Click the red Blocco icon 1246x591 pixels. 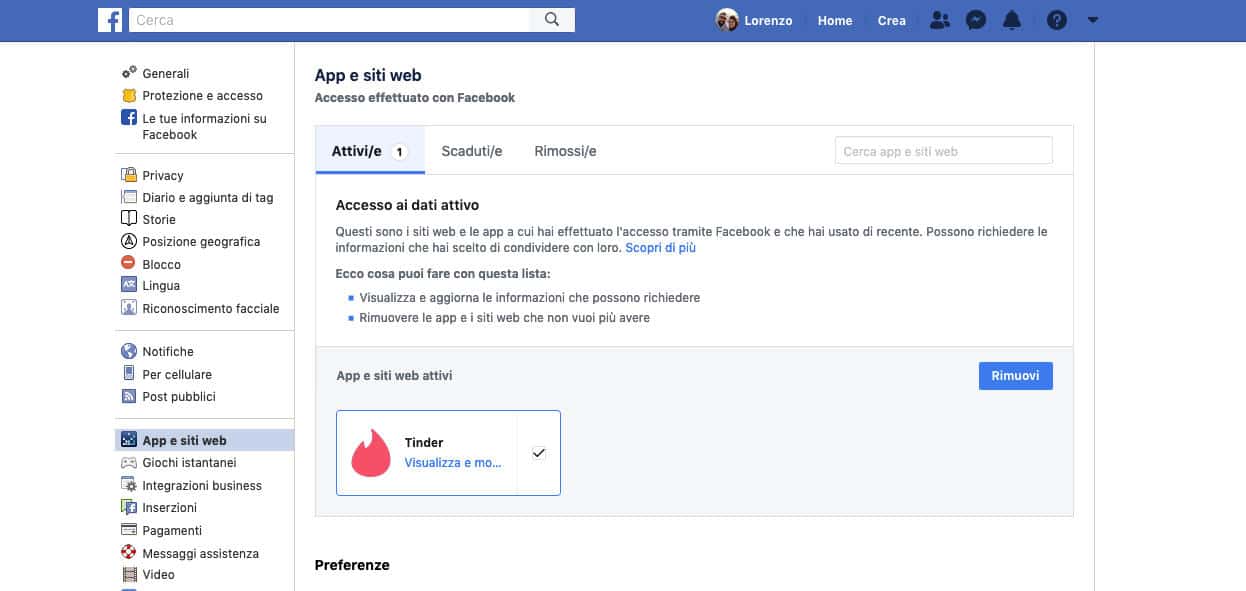coord(129,263)
